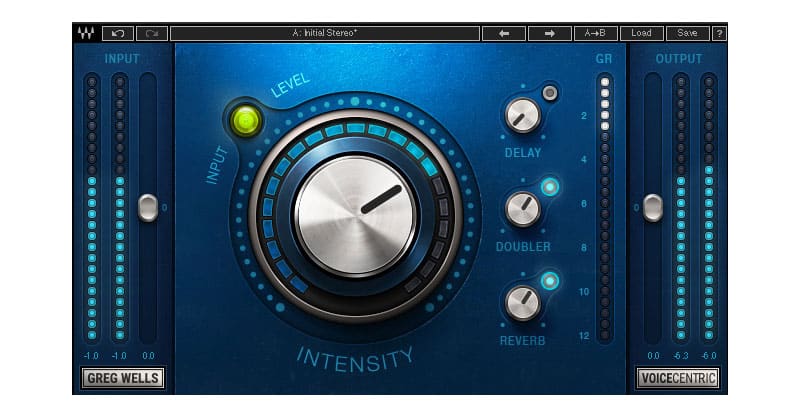This screenshot has width=800, height=417.
Task: Click the Waves logo icon
Action: [86, 33]
